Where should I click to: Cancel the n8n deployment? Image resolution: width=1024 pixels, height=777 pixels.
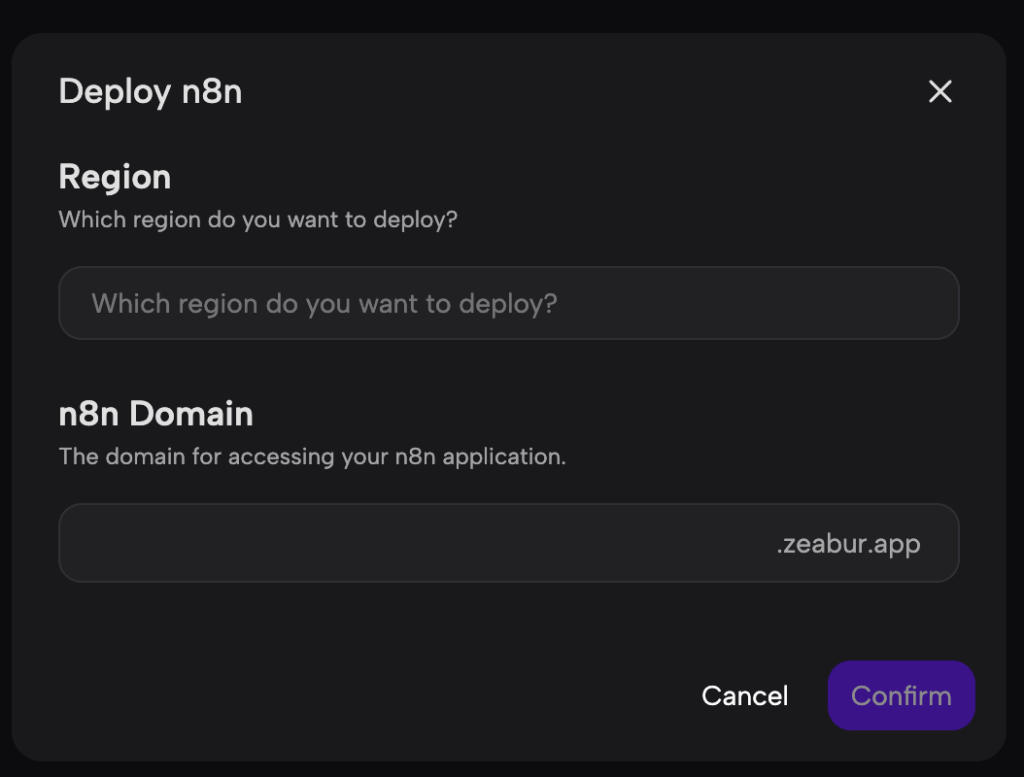pos(744,695)
